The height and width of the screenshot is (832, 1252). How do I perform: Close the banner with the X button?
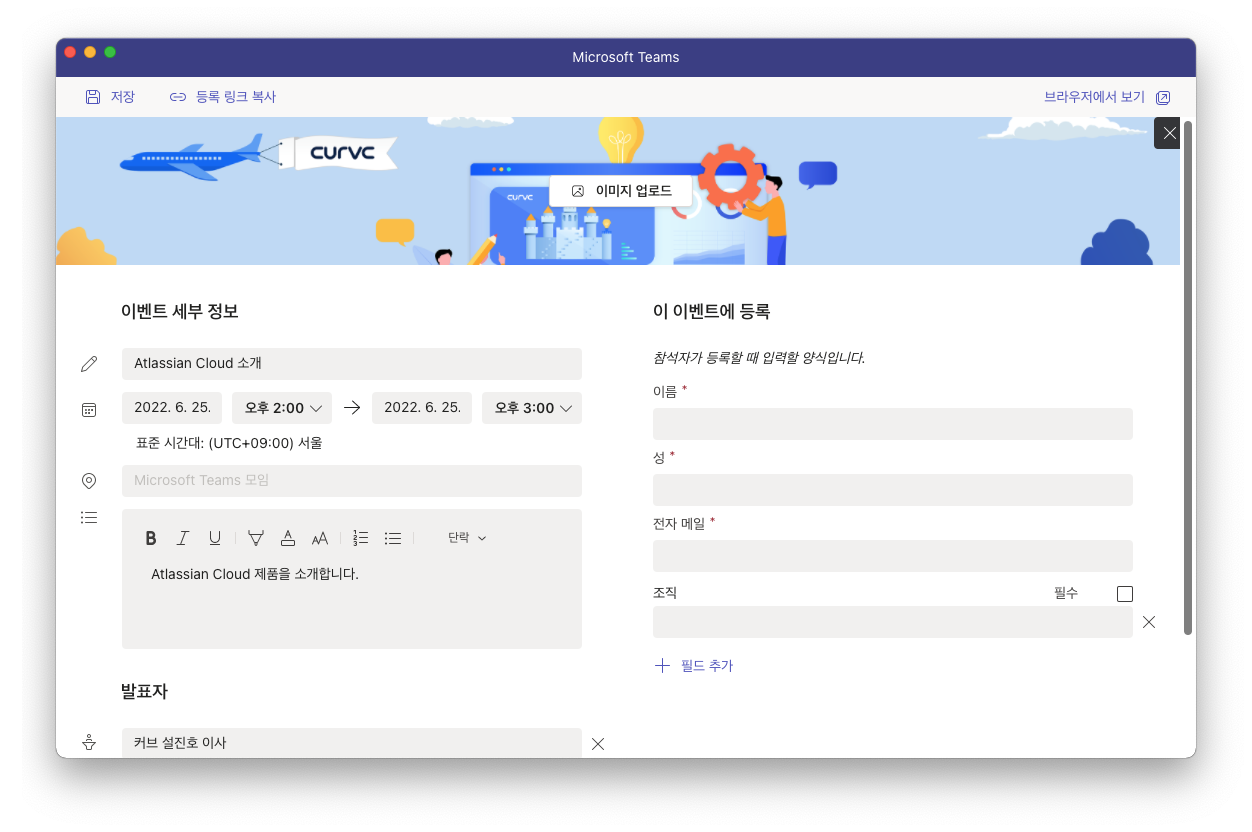coord(1170,133)
